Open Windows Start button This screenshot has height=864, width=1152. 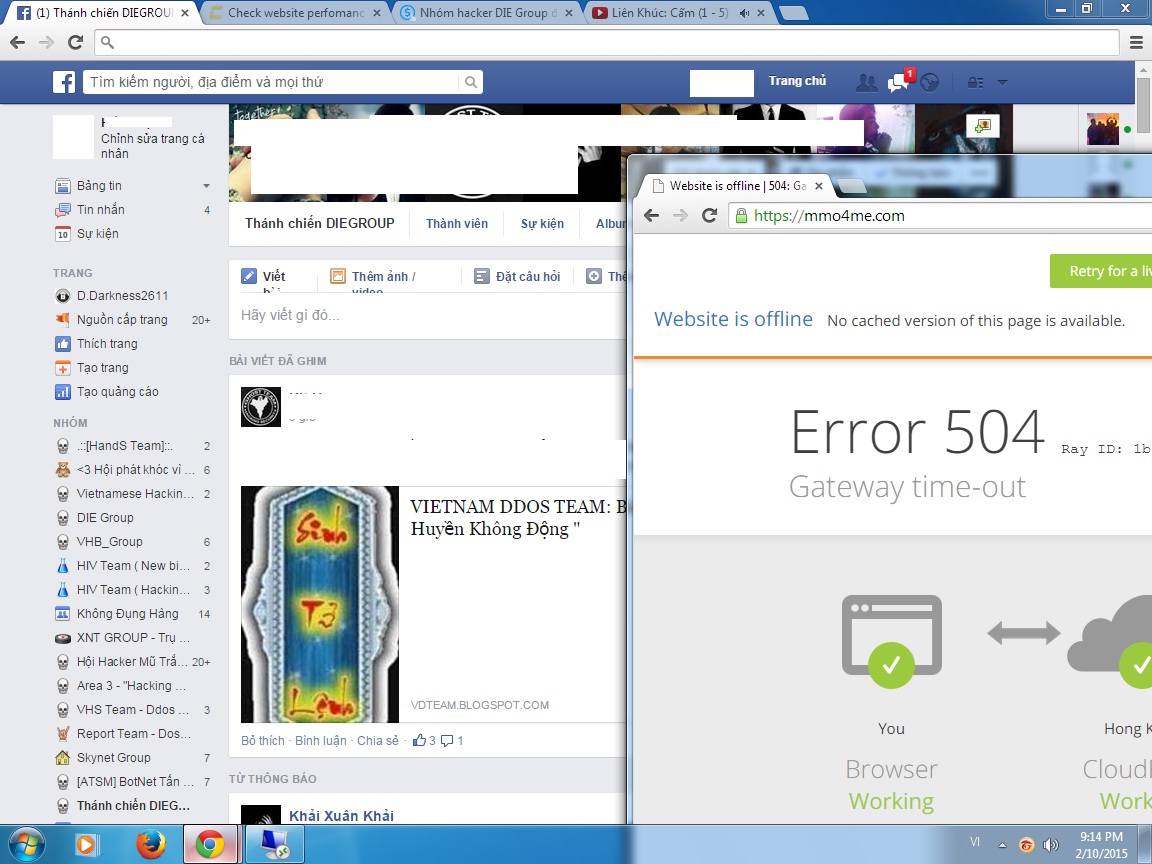[x=26, y=845]
